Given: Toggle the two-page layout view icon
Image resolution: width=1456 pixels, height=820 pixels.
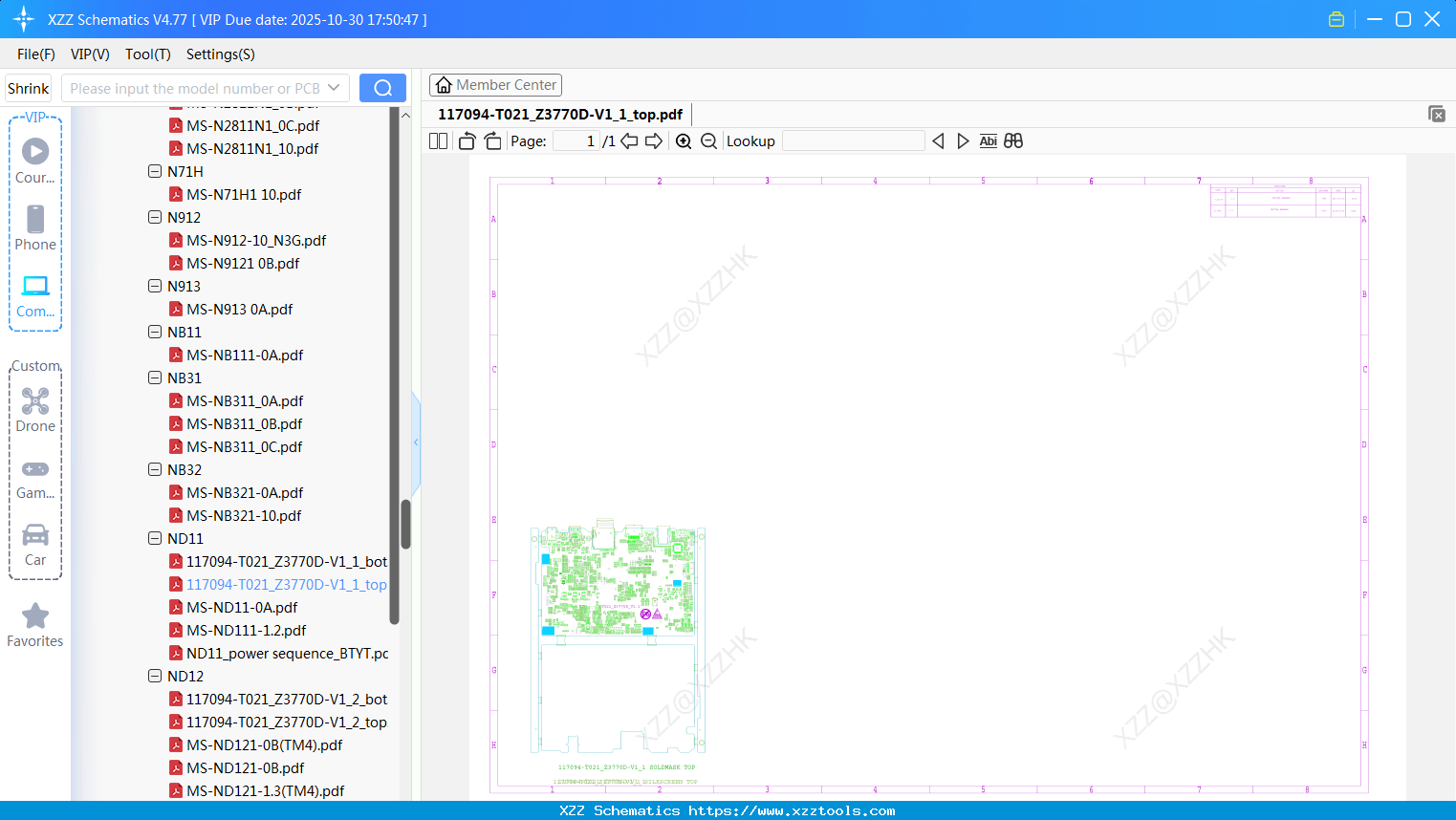Looking at the screenshot, I should click(438, 141).
